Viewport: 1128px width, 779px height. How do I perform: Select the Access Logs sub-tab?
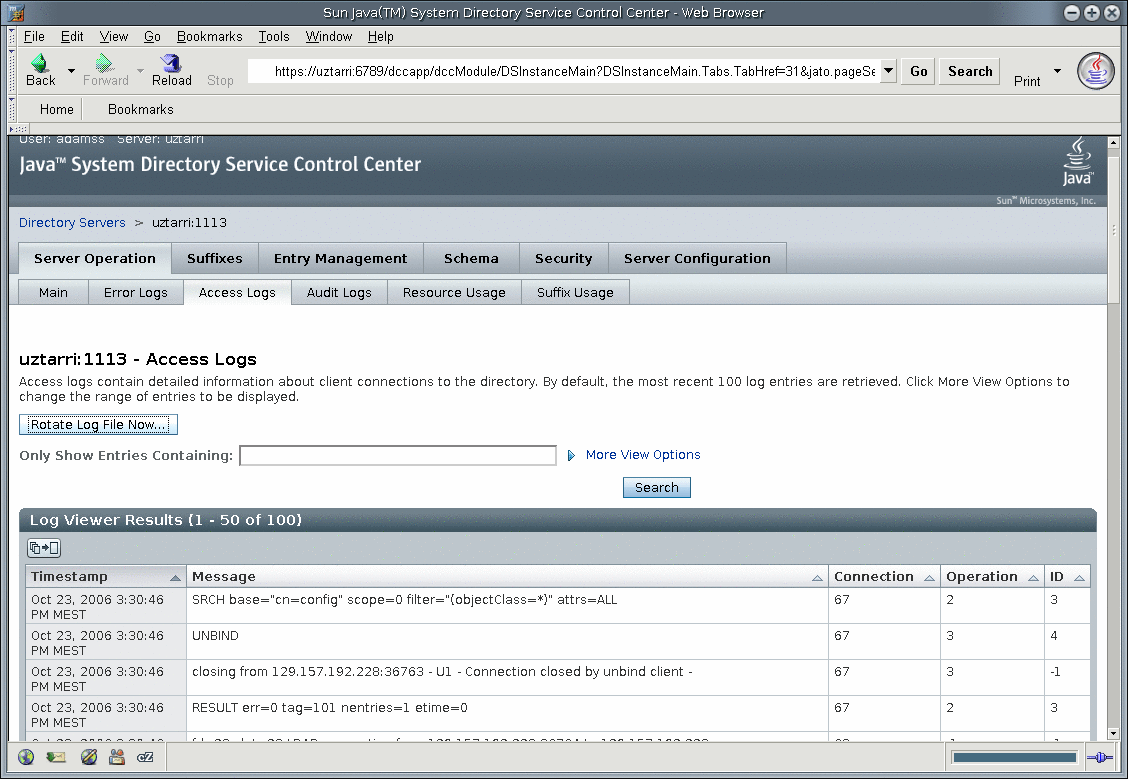point(237,293)
